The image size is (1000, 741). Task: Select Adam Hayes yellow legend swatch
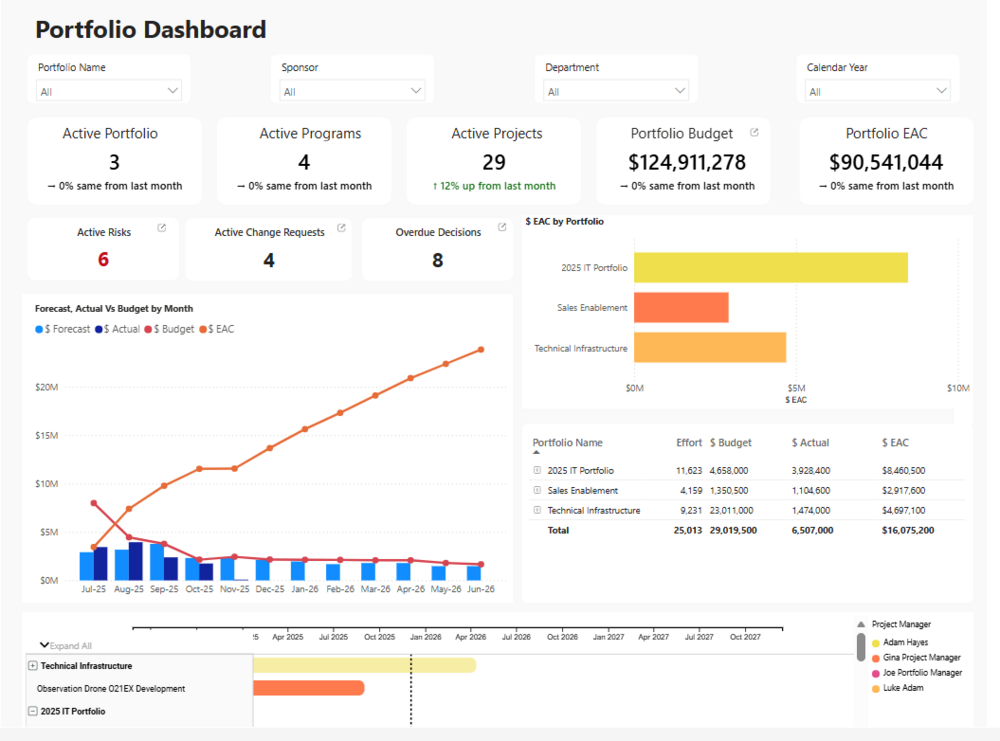876,643
